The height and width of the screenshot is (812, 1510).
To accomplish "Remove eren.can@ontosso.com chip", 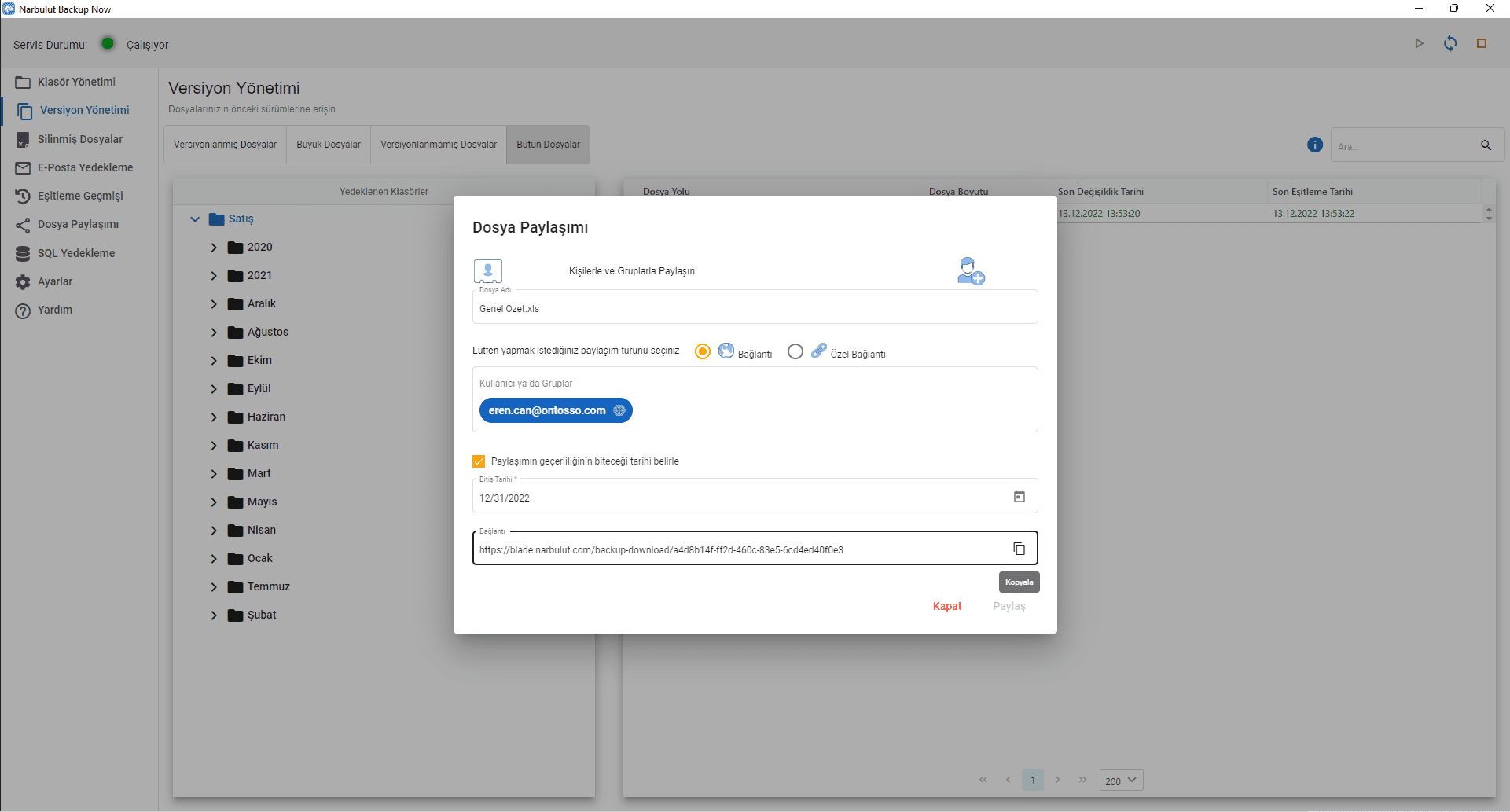I will click(x=619, y=410).
